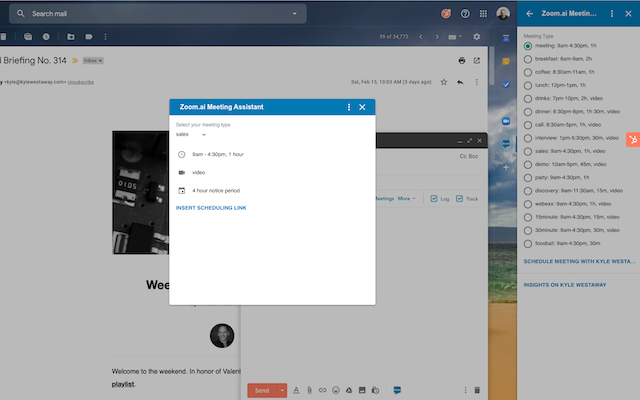640x400 pixels.
Task: Expand the search options arrow in search bar
Action: point(294,14)
